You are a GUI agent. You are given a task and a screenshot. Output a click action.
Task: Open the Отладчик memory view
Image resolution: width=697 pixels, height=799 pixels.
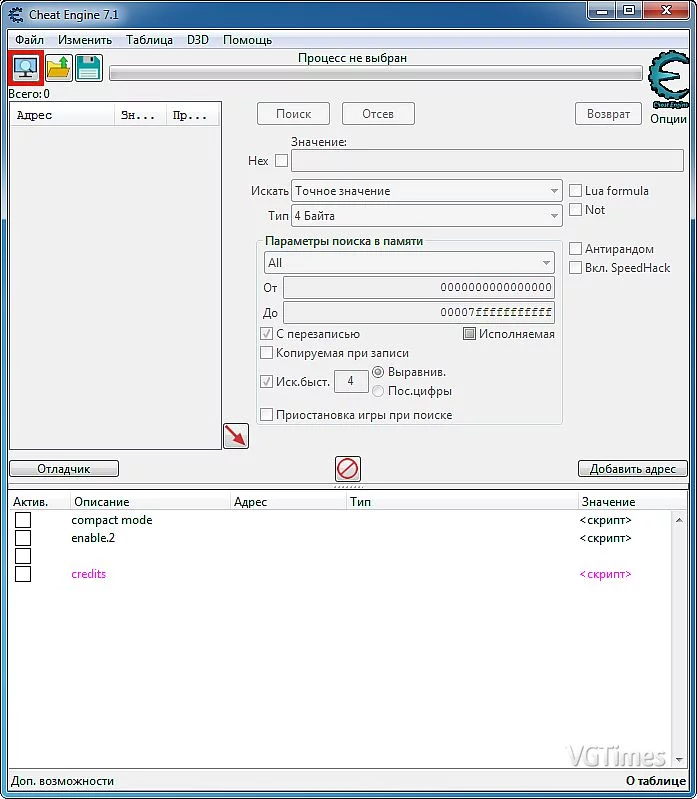(64, 469)
